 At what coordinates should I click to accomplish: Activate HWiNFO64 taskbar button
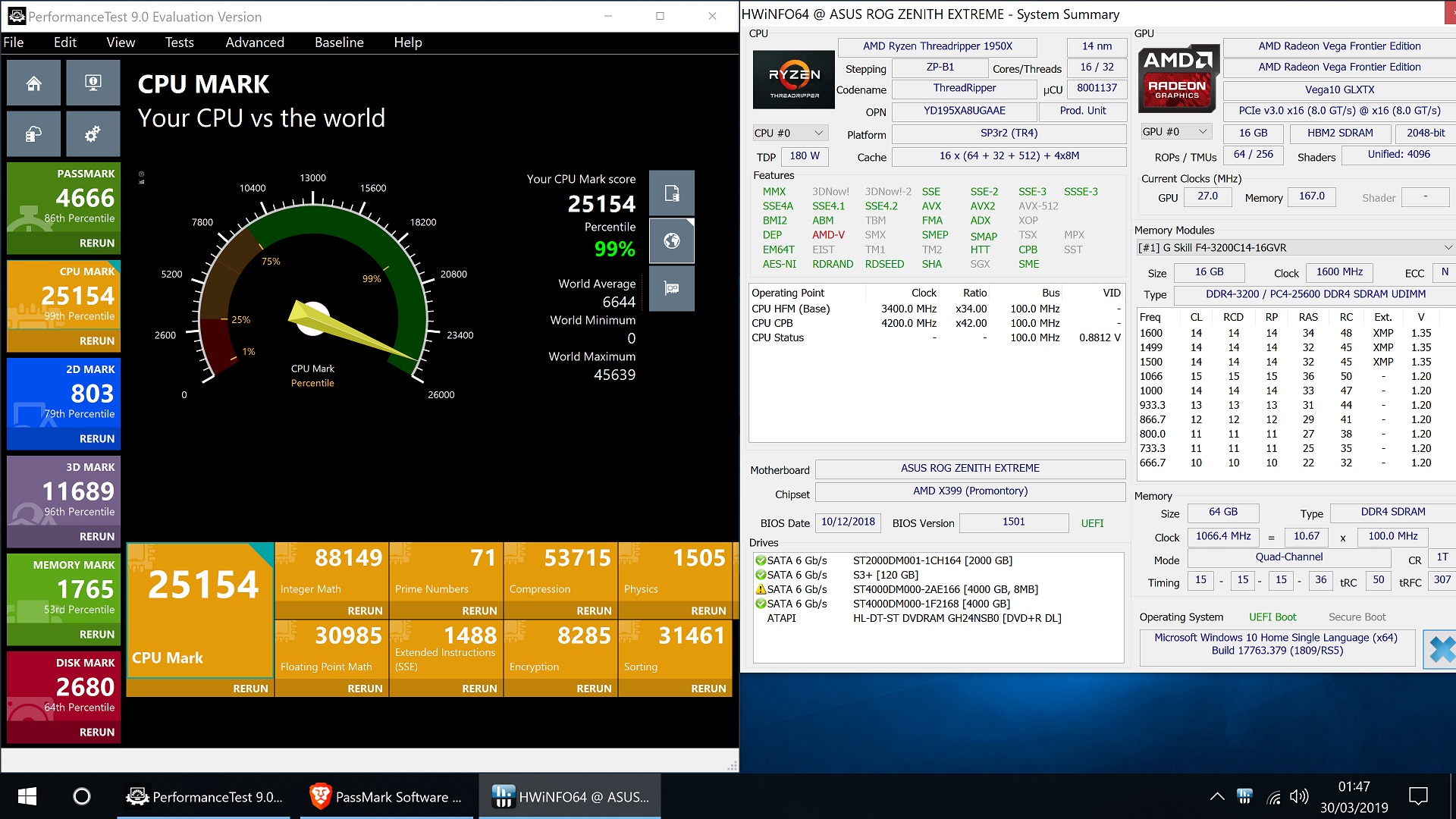tap(570, 796)
